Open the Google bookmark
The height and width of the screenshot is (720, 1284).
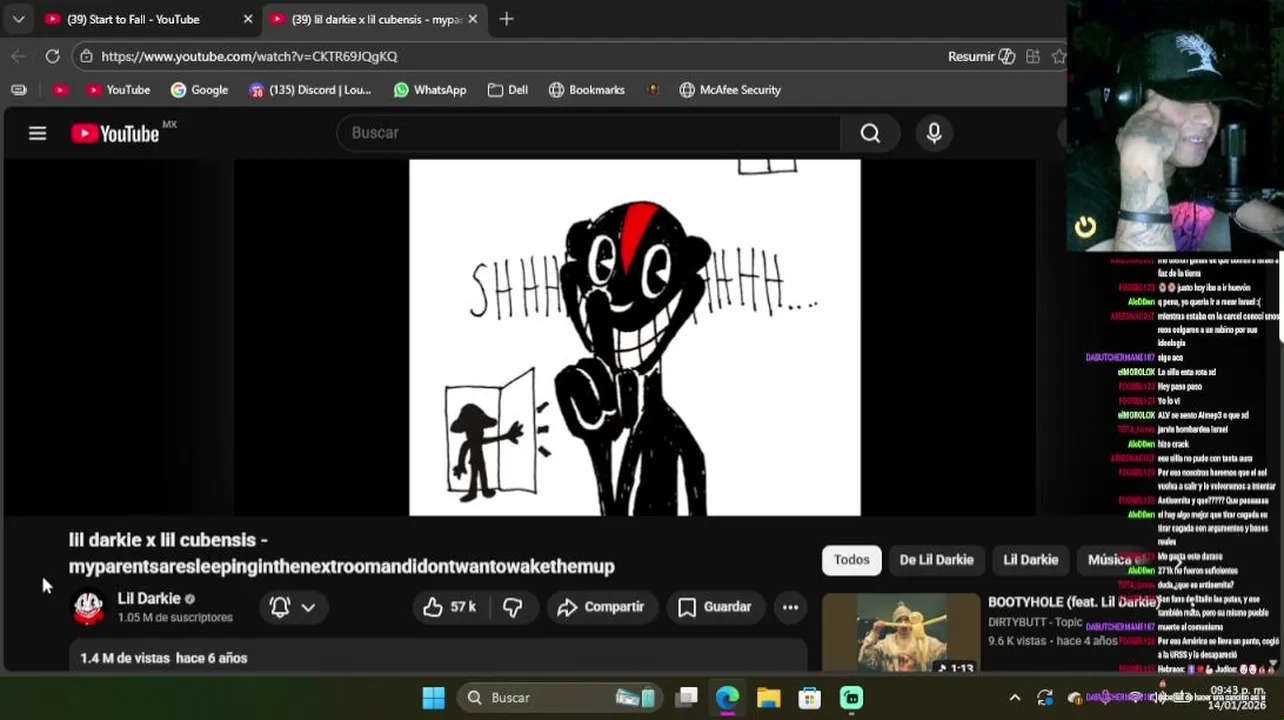coord(199,90)
